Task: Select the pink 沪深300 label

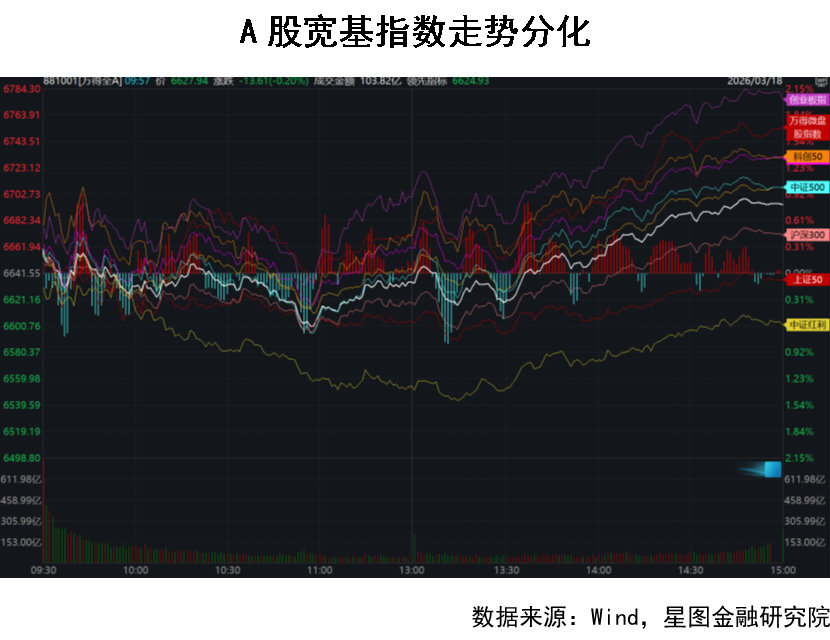Action: click(x=807, y=235)
